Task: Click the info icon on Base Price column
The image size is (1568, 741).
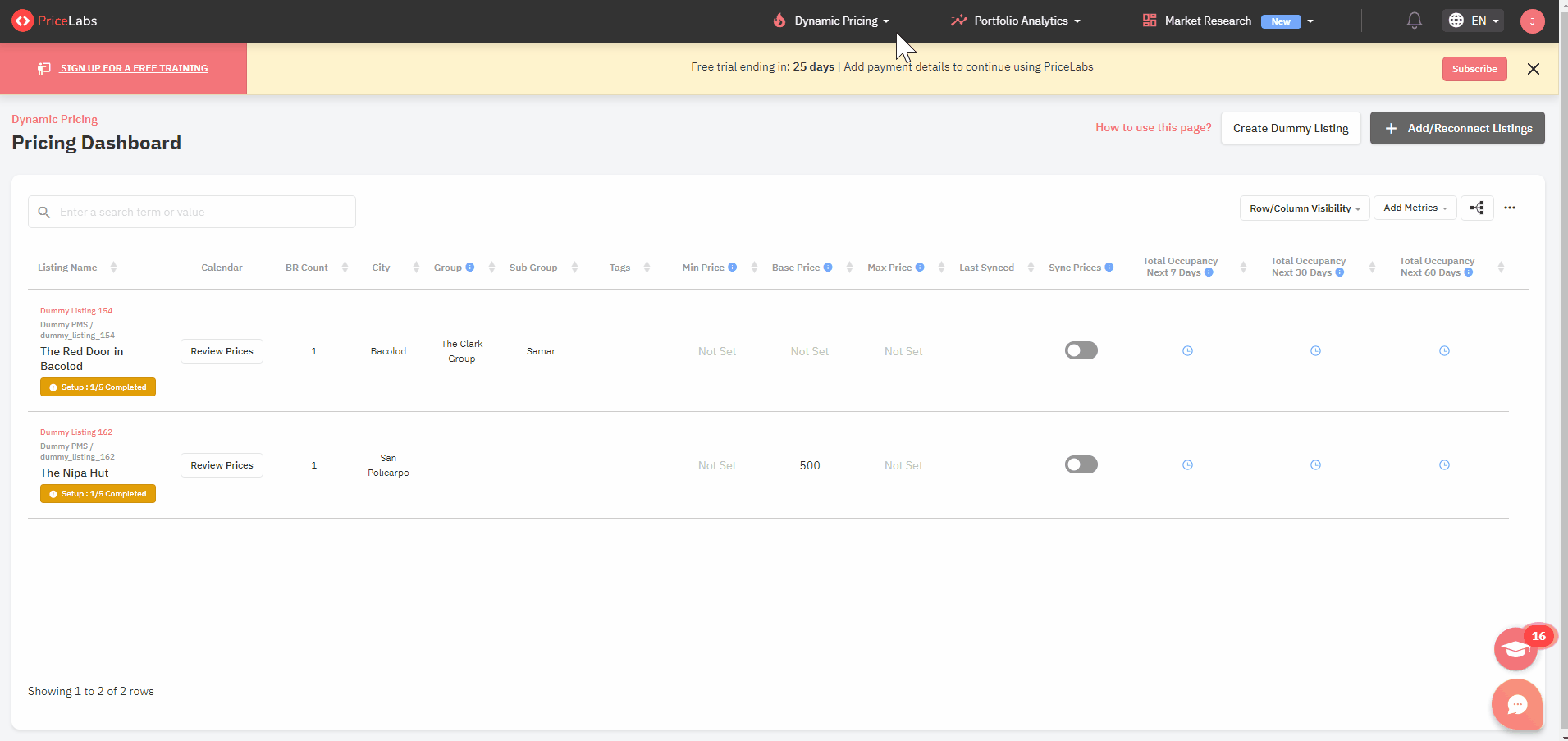Action: point(826,268)
